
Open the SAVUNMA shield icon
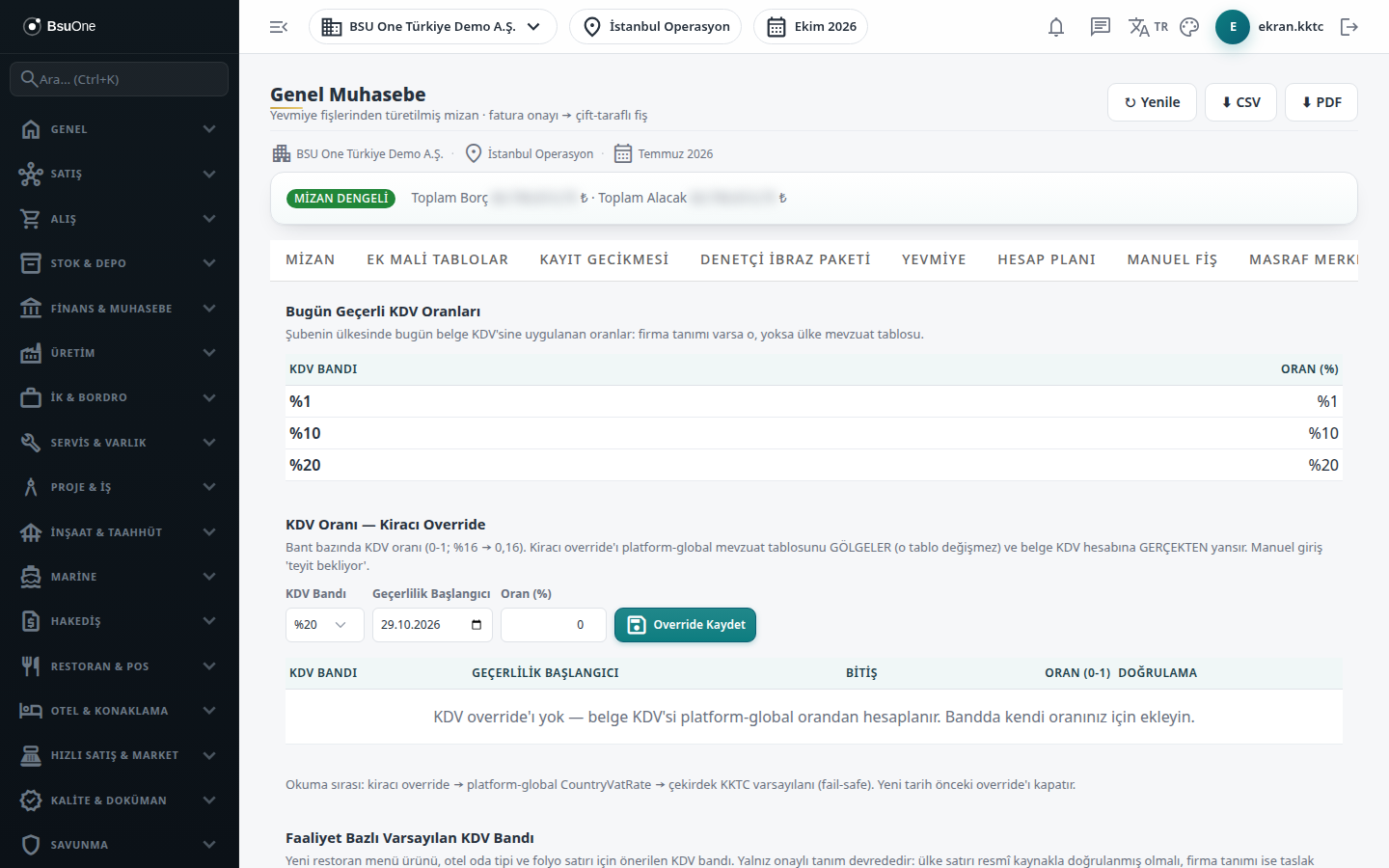(31, 845)
